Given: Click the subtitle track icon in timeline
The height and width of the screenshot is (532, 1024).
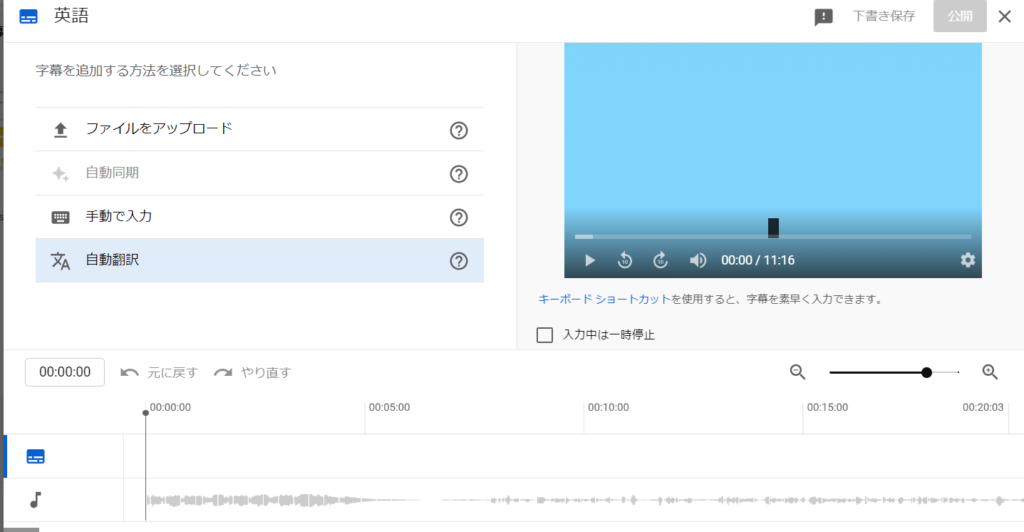Looking at the screenshot, I should pyautogui.click(x=36, y=457).
